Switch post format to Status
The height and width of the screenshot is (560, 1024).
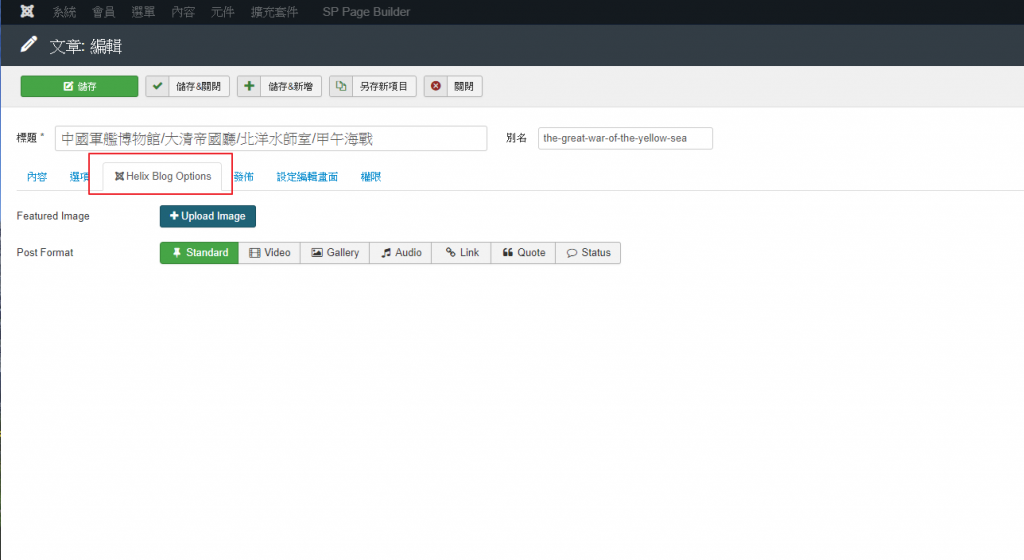coord(588,253)
